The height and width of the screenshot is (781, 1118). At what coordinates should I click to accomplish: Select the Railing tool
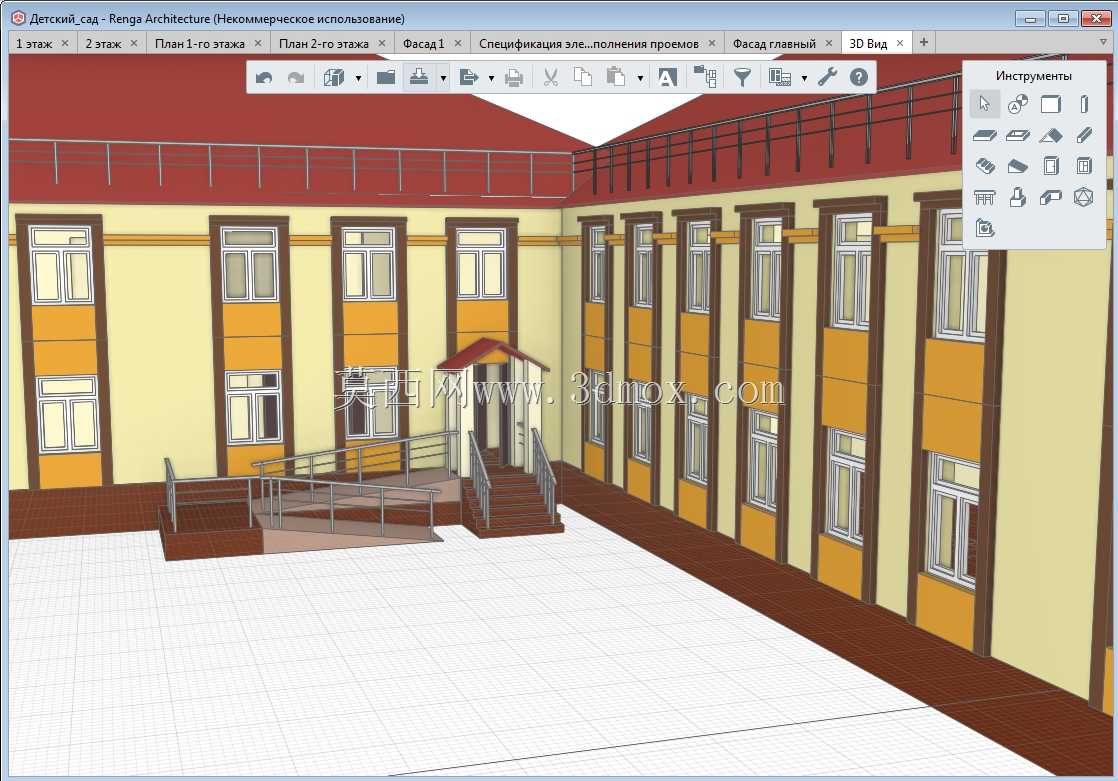(x=985, y=197)
